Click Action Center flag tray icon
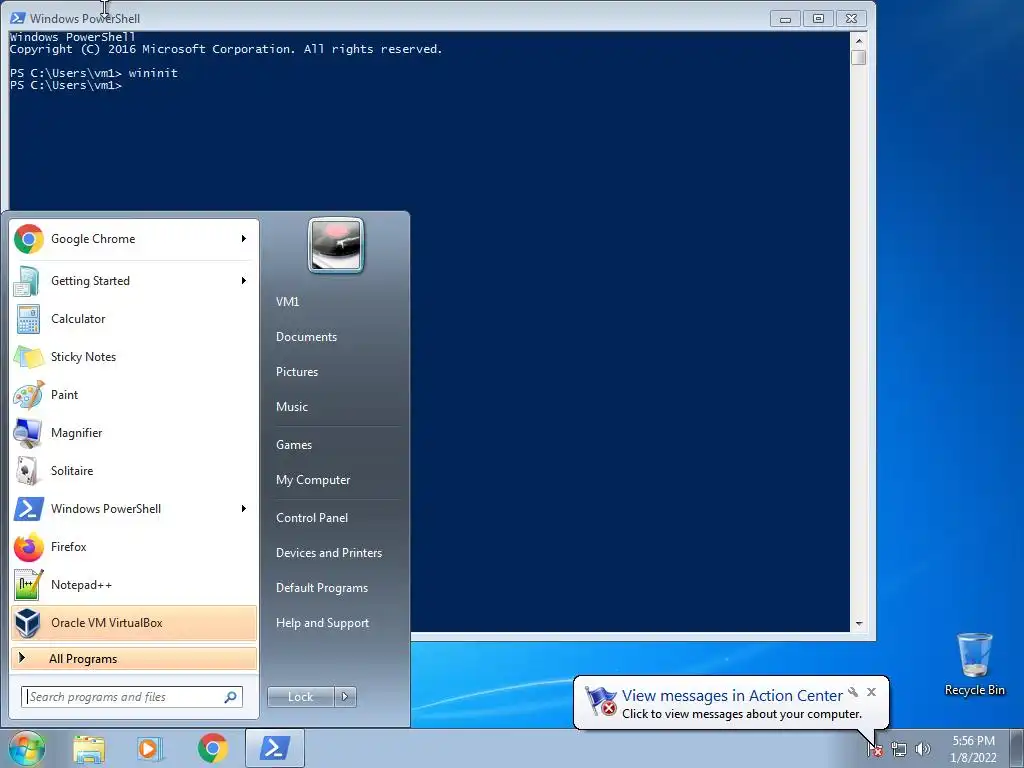The image size is (1024, 768). click(x=875, y=750)
